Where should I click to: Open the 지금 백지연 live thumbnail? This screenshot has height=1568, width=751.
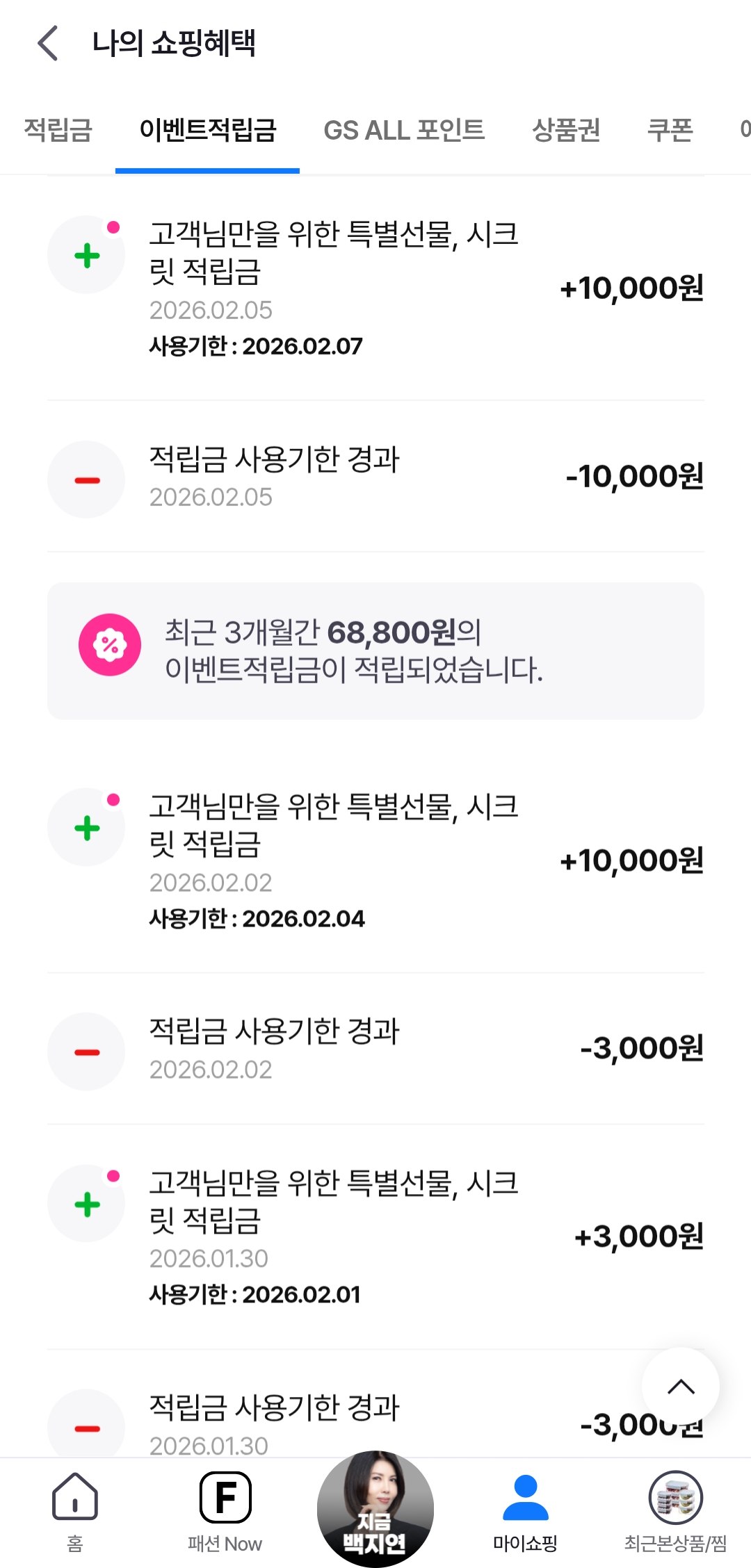[375, 1508]
